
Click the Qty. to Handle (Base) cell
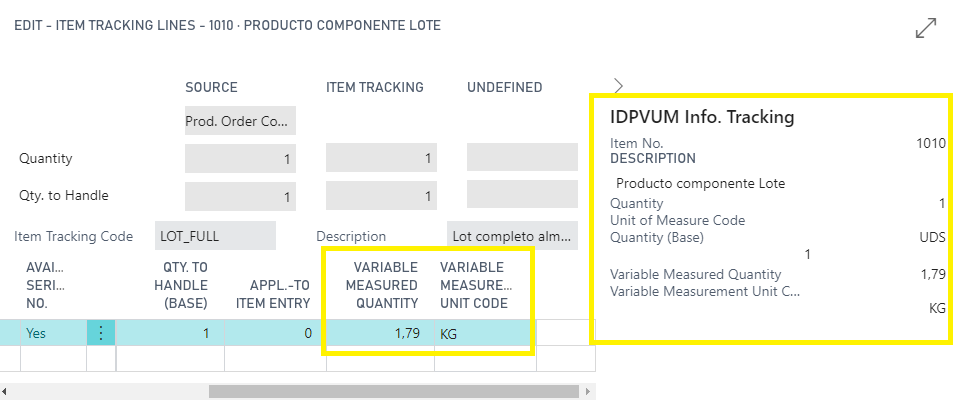click(170, 333)
